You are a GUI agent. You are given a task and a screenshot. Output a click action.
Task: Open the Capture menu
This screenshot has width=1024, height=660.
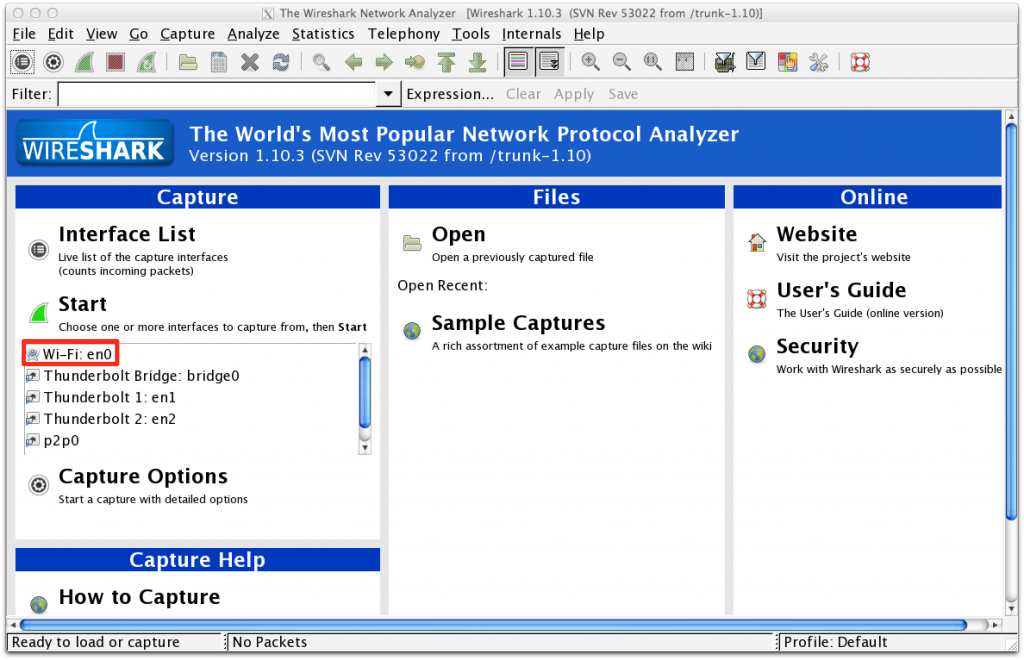(187, 33)
